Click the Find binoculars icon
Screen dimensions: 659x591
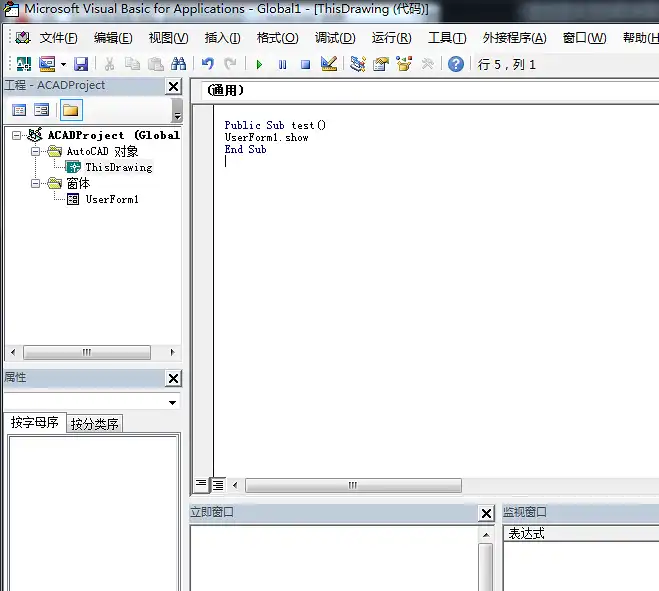coord(178,64)
